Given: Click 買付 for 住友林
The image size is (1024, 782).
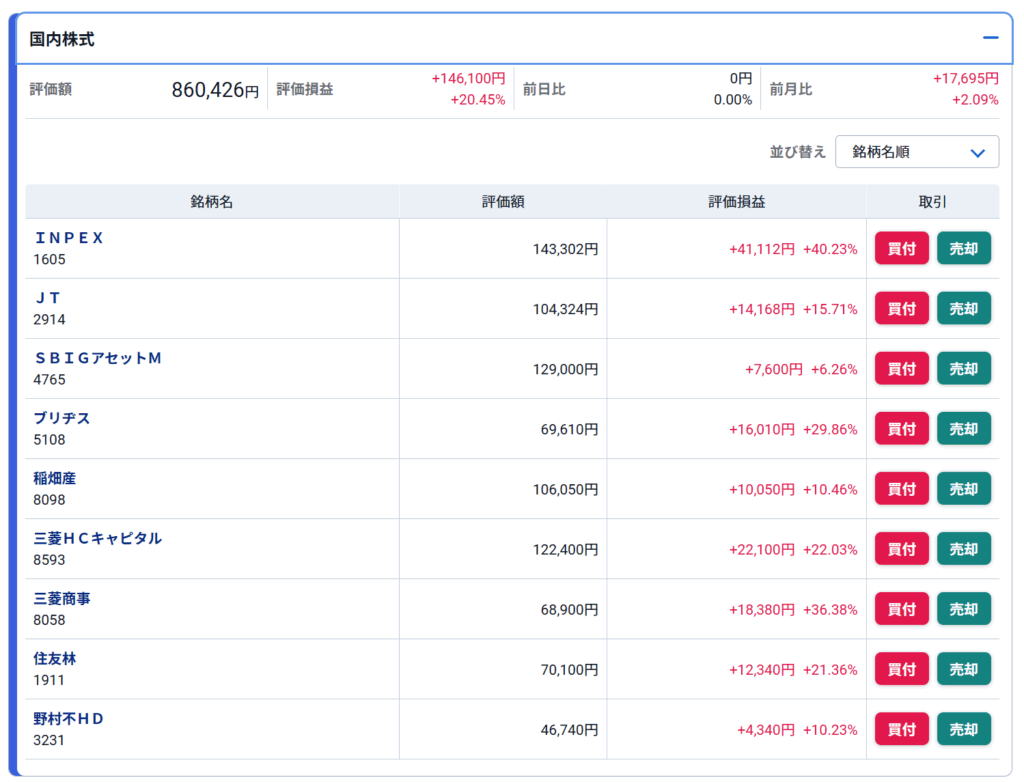Looking at the screenshot, I should pyautogui.click(x=901, y=669).
